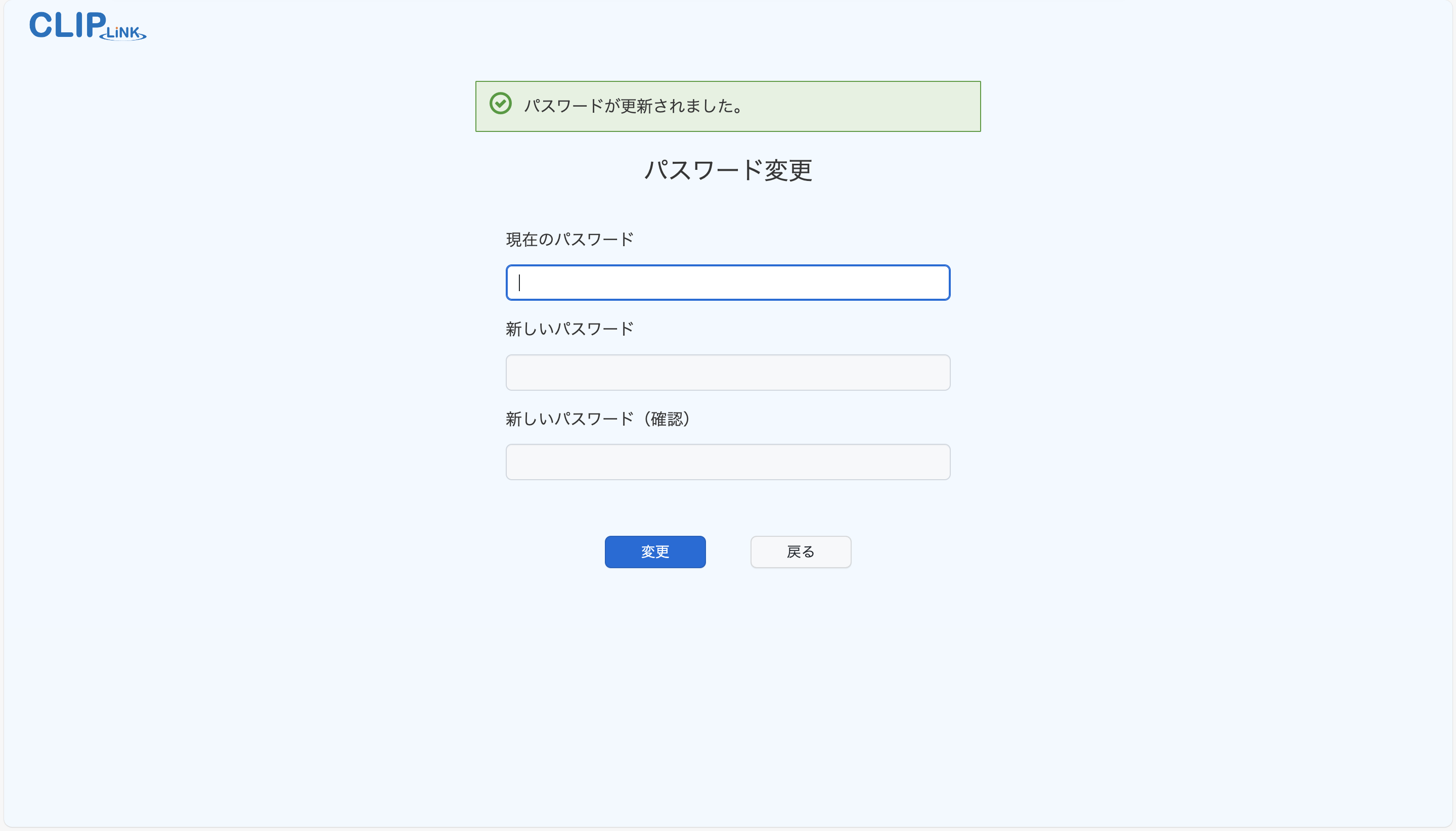
Task: Click the パスワードが更新されました。 message text
Action: point(633,106)
